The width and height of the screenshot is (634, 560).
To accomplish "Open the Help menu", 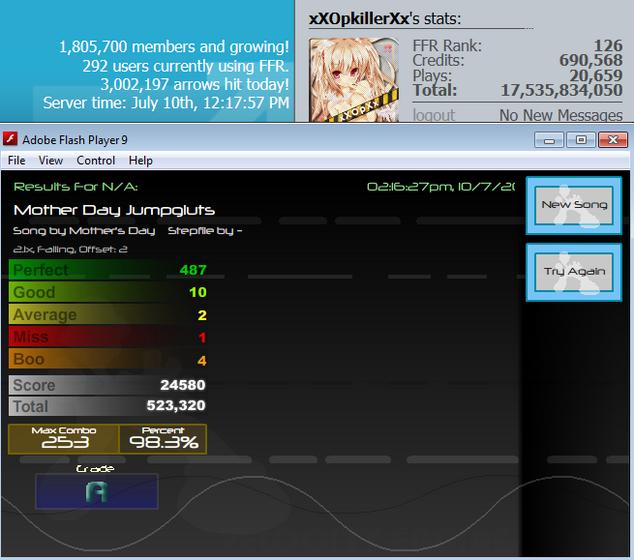I will click(x=140, y=161).
